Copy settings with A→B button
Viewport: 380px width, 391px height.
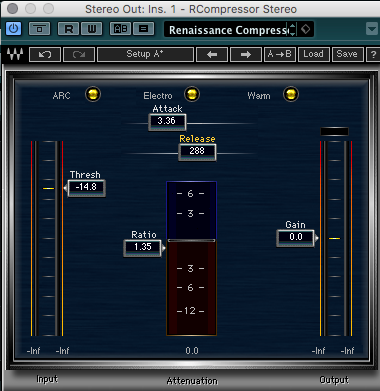point(280,54)
